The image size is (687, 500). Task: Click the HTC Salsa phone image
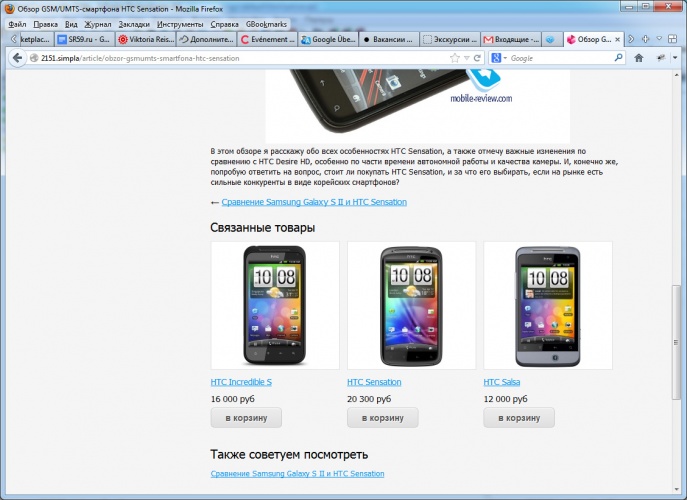point(548,305)
